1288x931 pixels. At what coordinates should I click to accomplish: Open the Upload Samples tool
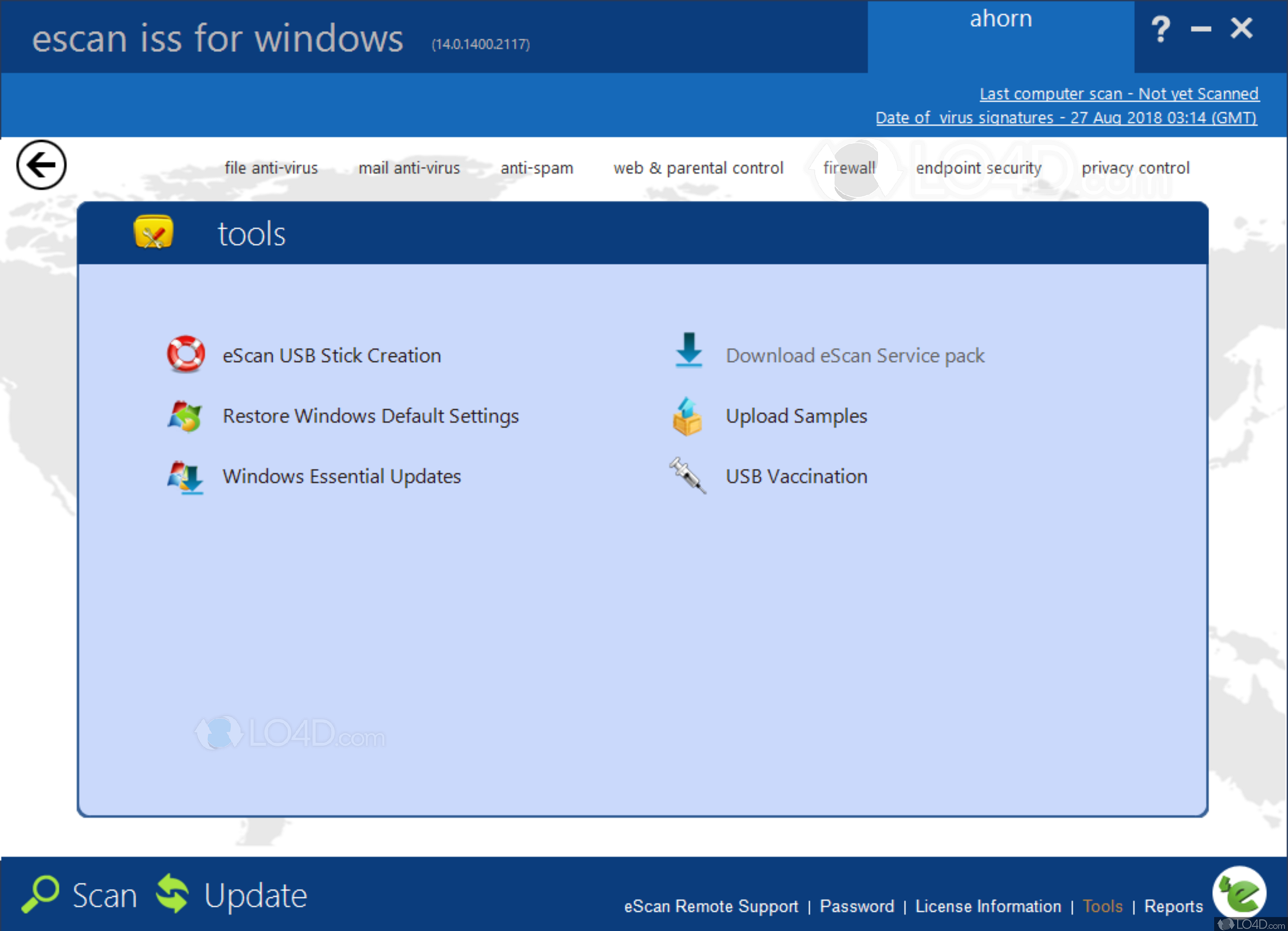click(x=796, y=416)
